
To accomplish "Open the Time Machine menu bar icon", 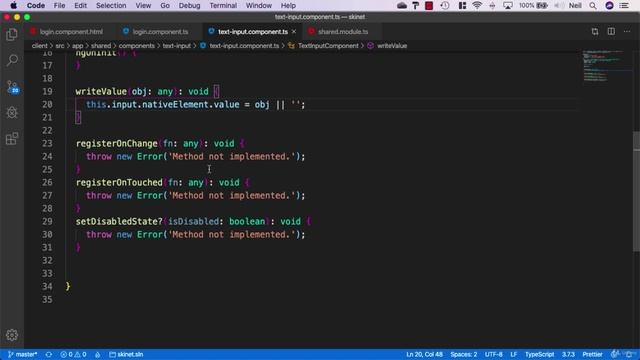I will (x=445, y=6).
